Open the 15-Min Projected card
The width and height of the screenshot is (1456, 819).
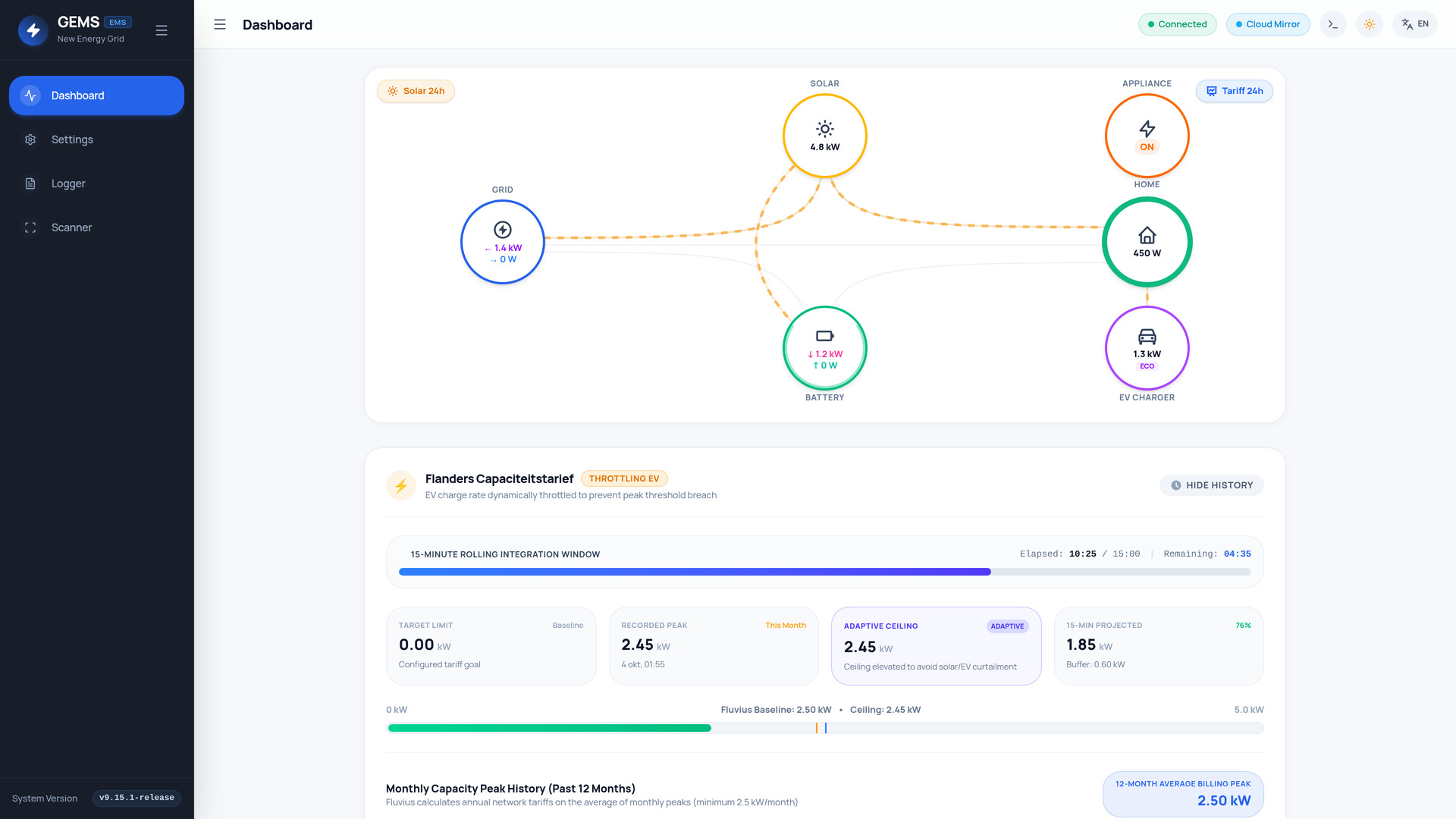tap(1159, 646)
